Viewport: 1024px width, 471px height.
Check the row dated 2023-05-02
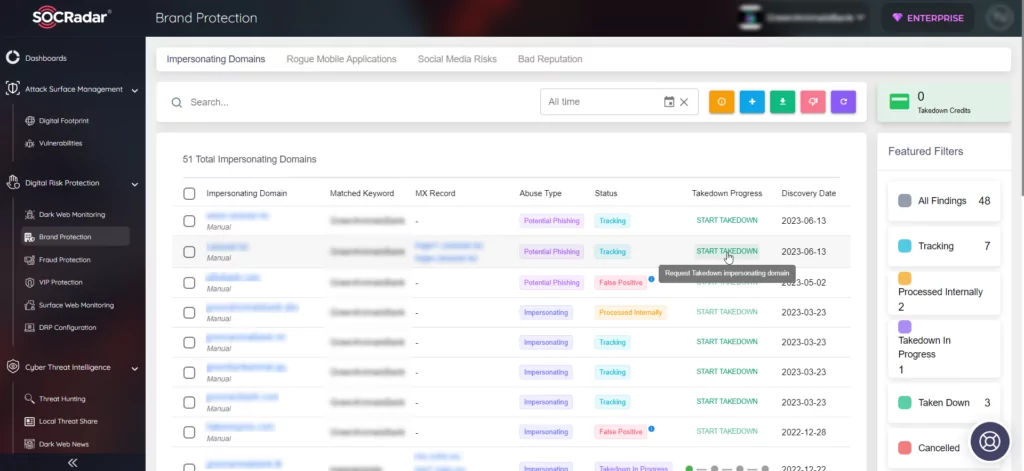189,282
